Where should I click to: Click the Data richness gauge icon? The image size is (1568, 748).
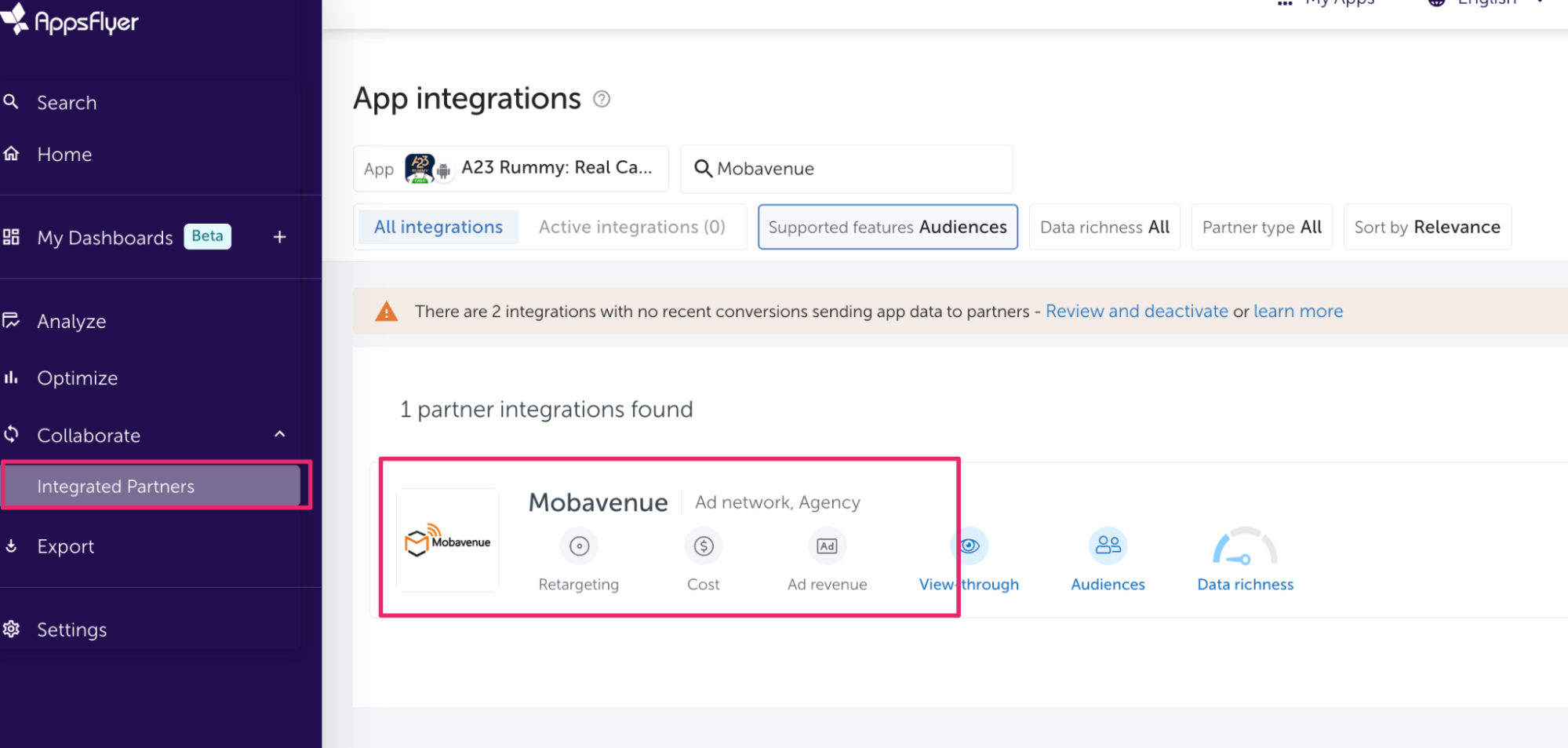(1245, 547)
